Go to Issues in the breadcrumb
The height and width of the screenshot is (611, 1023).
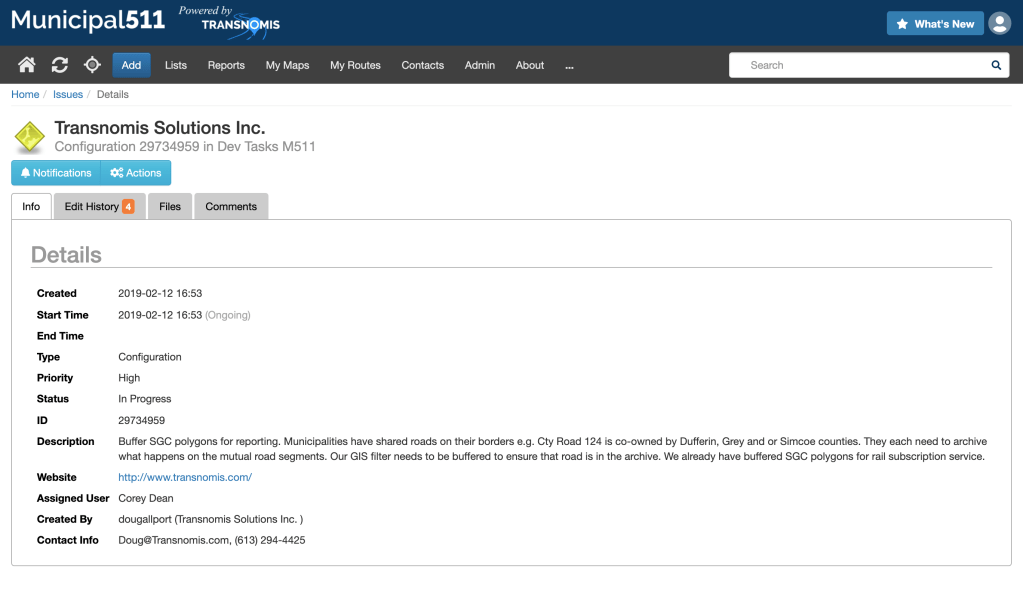tap(68, 94)
